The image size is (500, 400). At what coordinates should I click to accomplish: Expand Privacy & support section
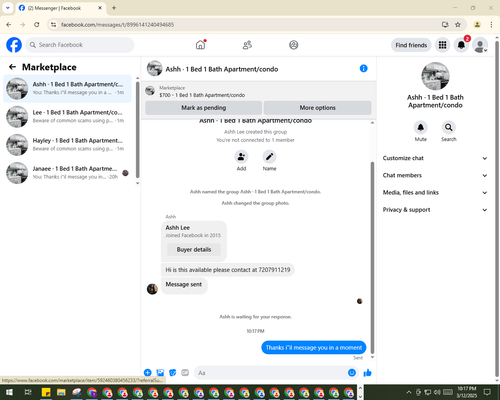pyautogui.click(x=435, y=210)
